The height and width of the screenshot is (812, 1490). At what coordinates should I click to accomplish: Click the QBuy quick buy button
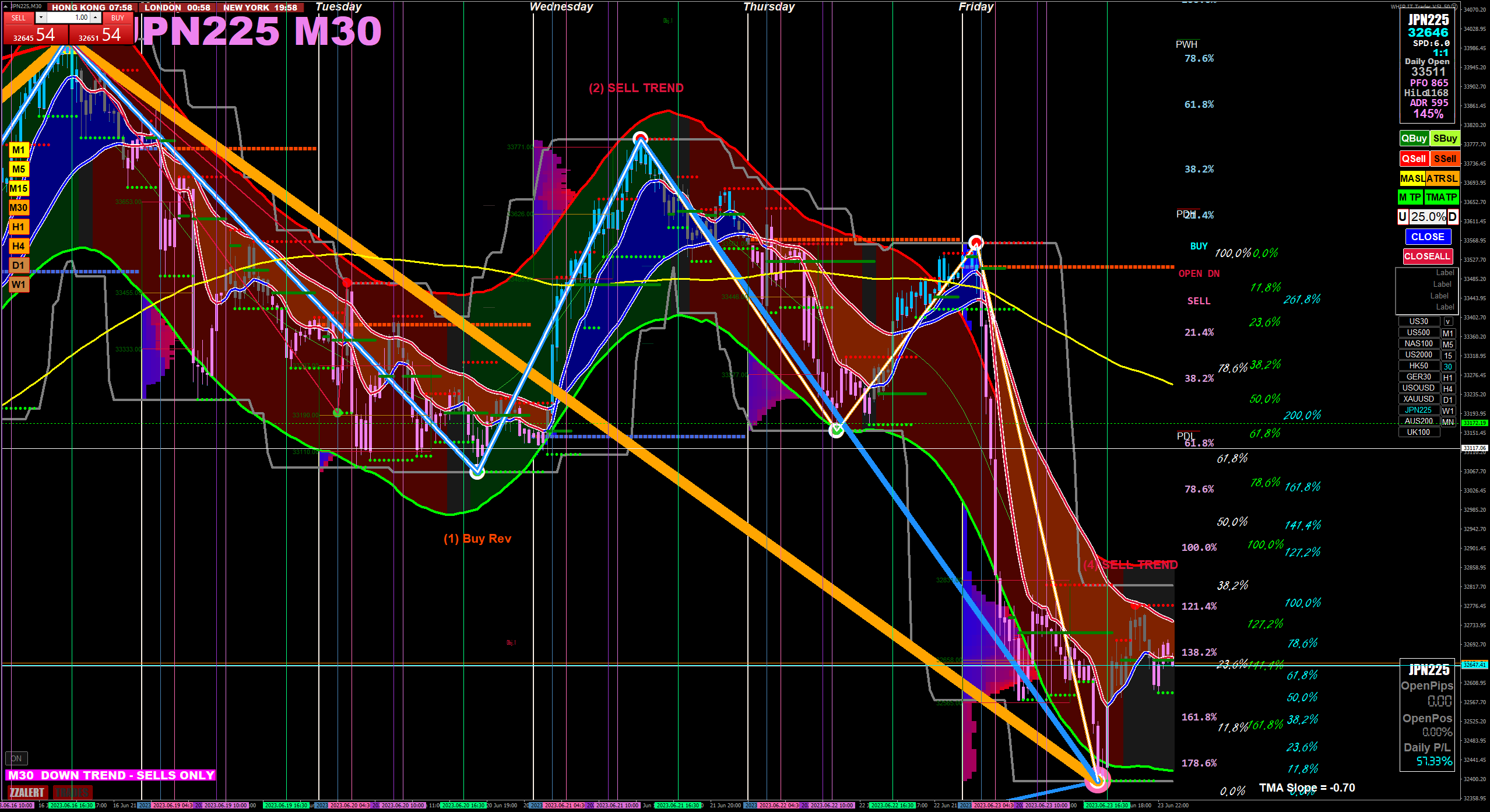click(1414, 139)
